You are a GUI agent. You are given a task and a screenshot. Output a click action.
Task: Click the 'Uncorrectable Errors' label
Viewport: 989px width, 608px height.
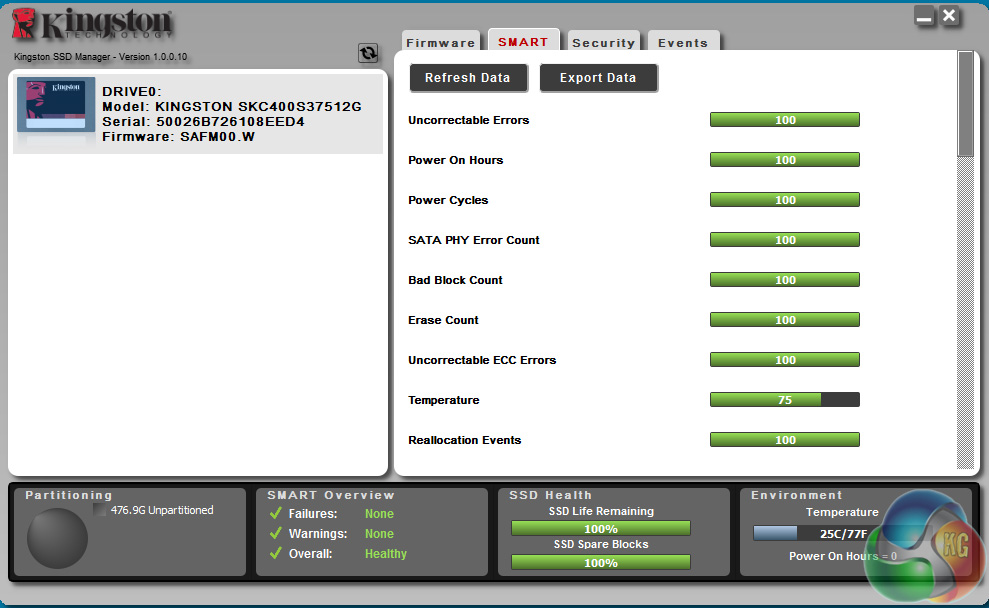[469, 120]
